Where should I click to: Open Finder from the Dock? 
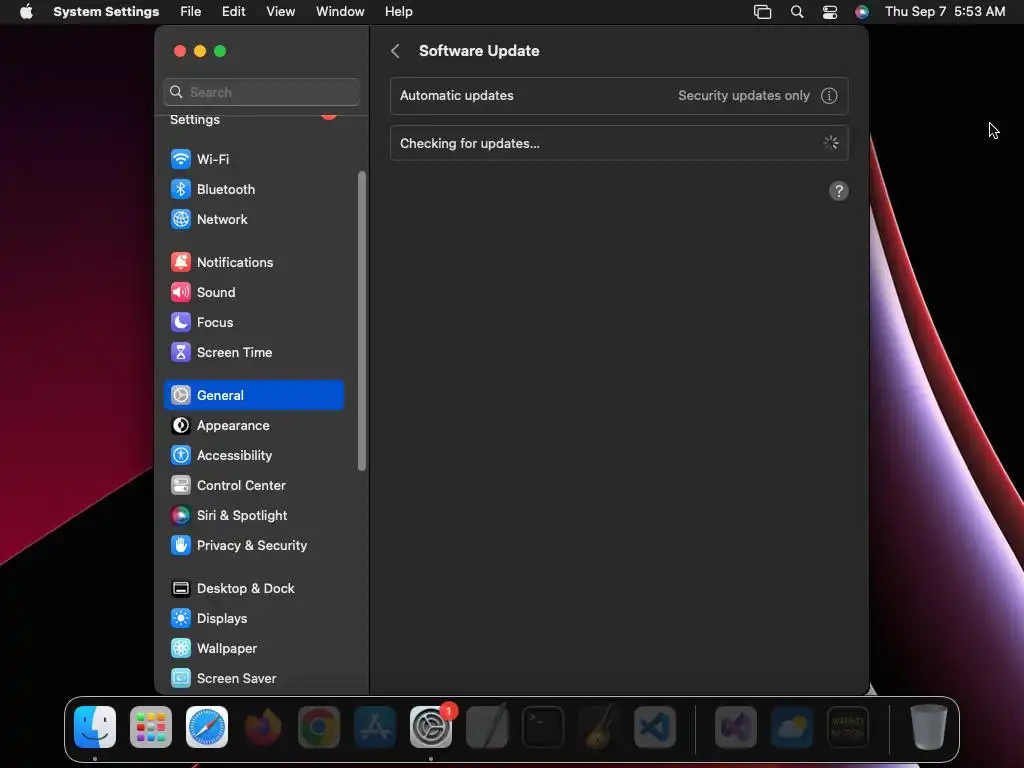pos(95,727)
